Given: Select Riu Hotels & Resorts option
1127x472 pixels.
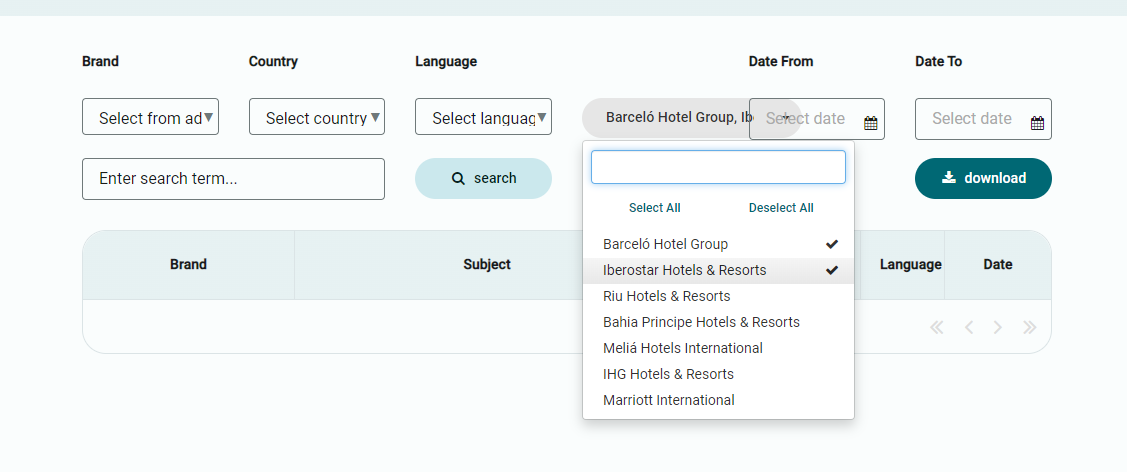Looking at the screenshot, I should (x=718, y=296).
